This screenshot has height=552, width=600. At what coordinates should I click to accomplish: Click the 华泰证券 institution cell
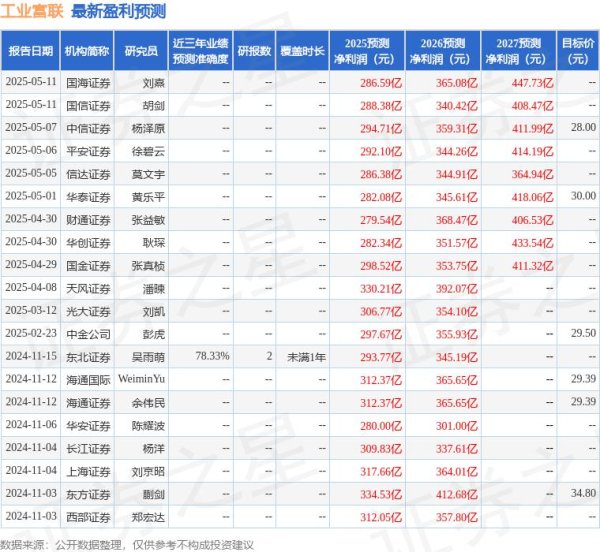tap(88, 197)
